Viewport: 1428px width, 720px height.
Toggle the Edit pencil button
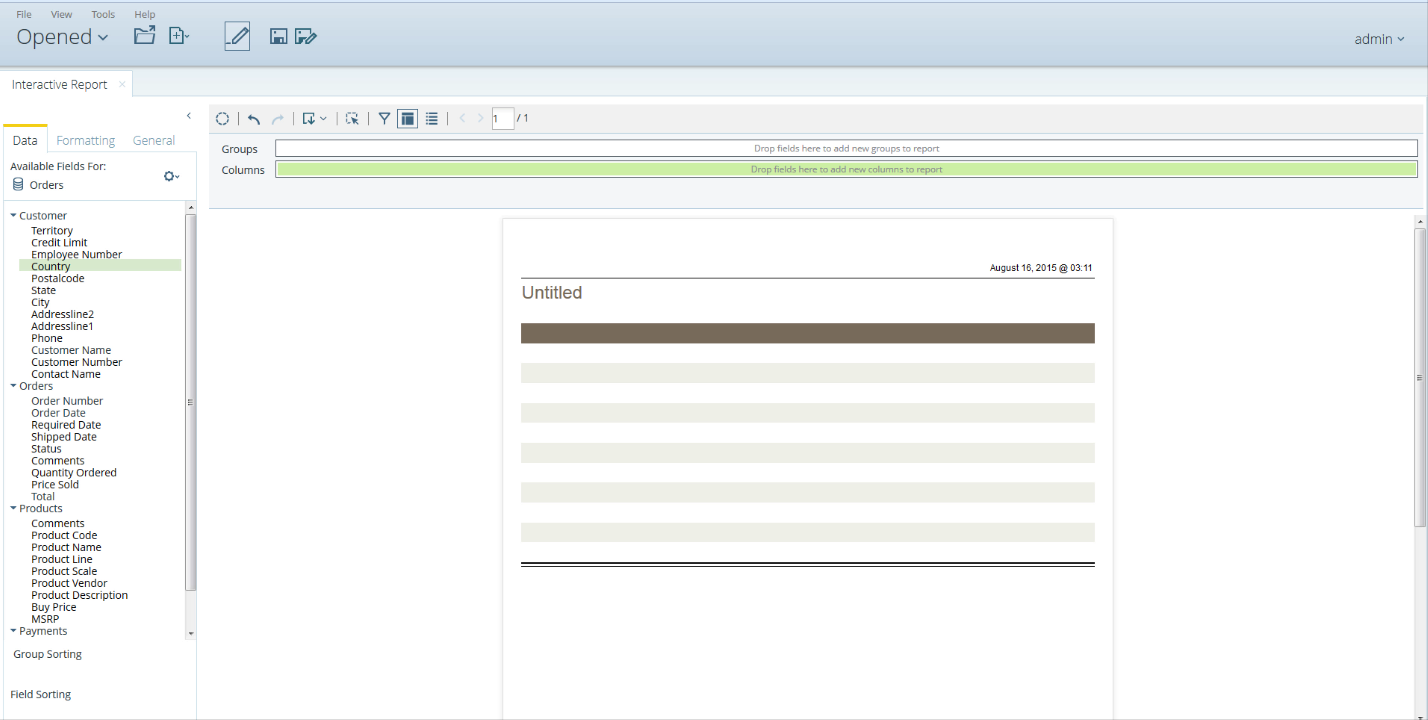[x=237, y=36]
